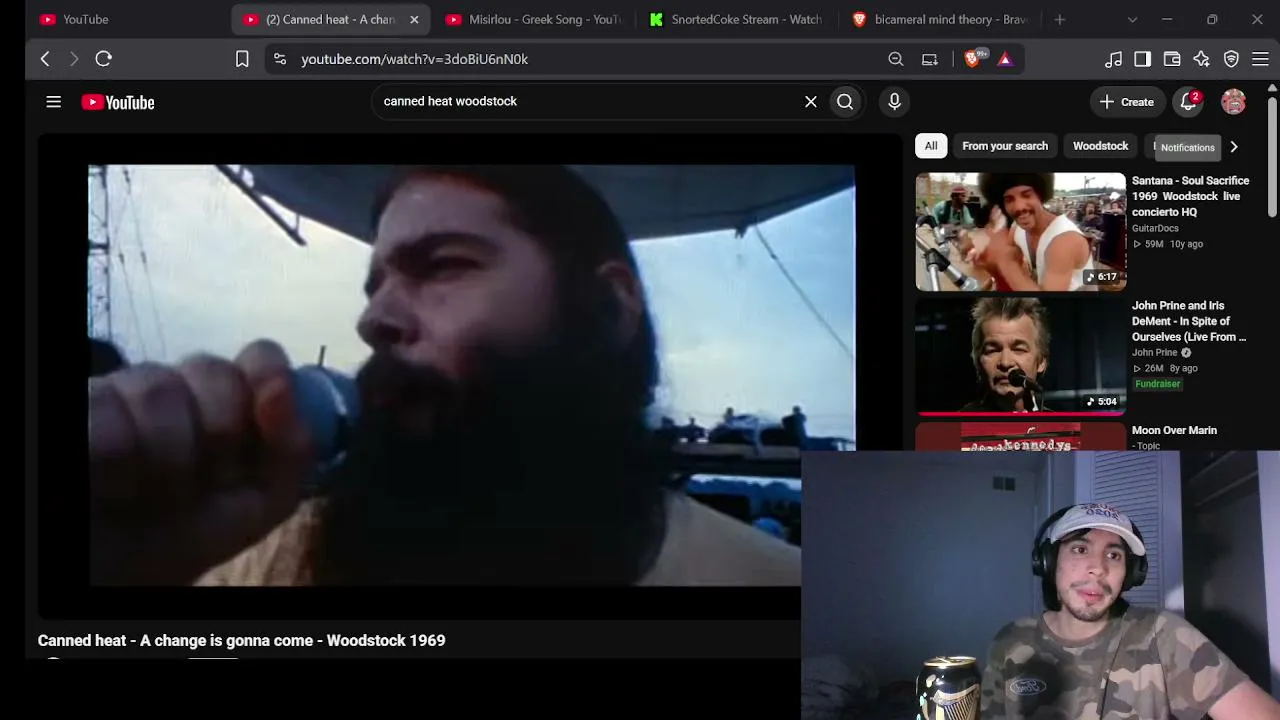Image resolution: width=1280 pixels, height=720 pixels.
Task: Open the John Prine video thumbnail
Action: pos(1020,356)
